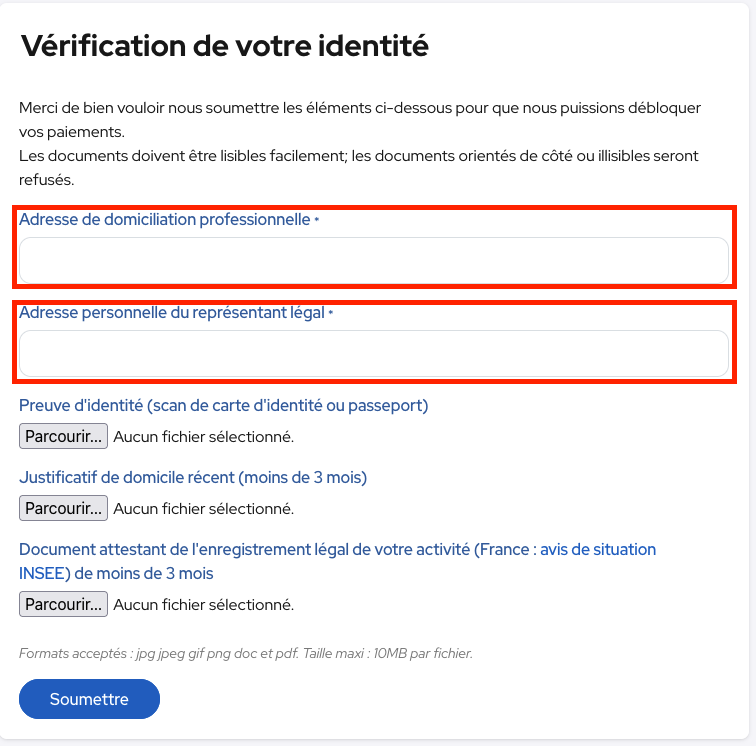Click the accepted file formats note
Screen dimensions: 756x746
click(246, 653)
